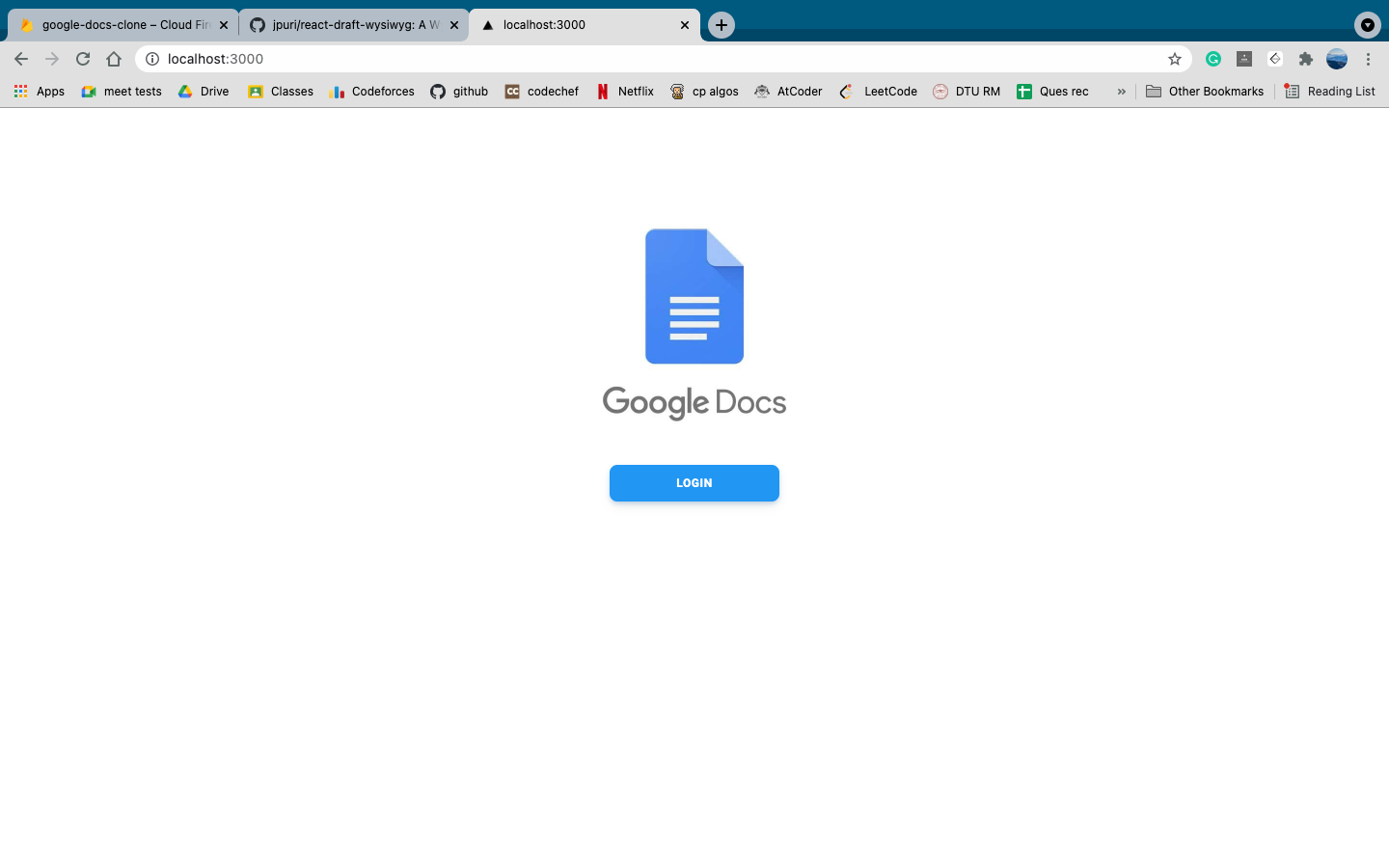
Task: Open the codechef bookmark
Action: pos(542,92)
